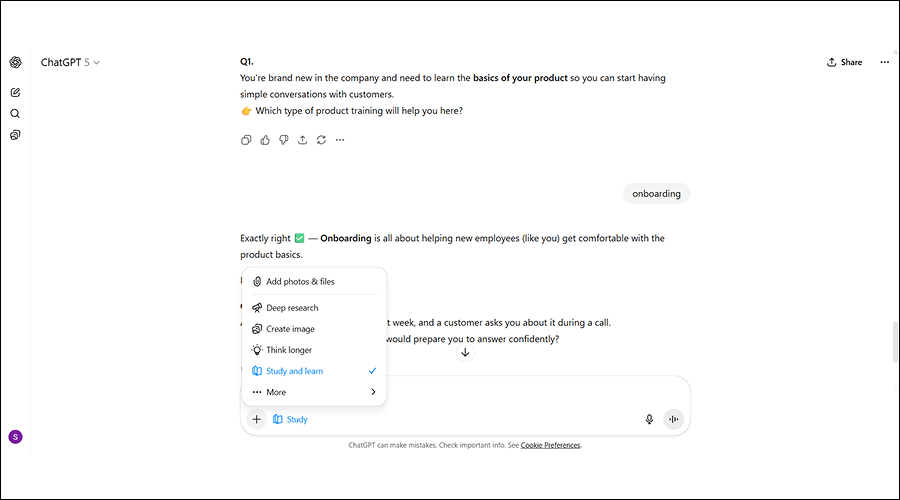Choose Create image from the menu
Image resolution: width=900 pixels, height=500 pixels.
[290, 329]
